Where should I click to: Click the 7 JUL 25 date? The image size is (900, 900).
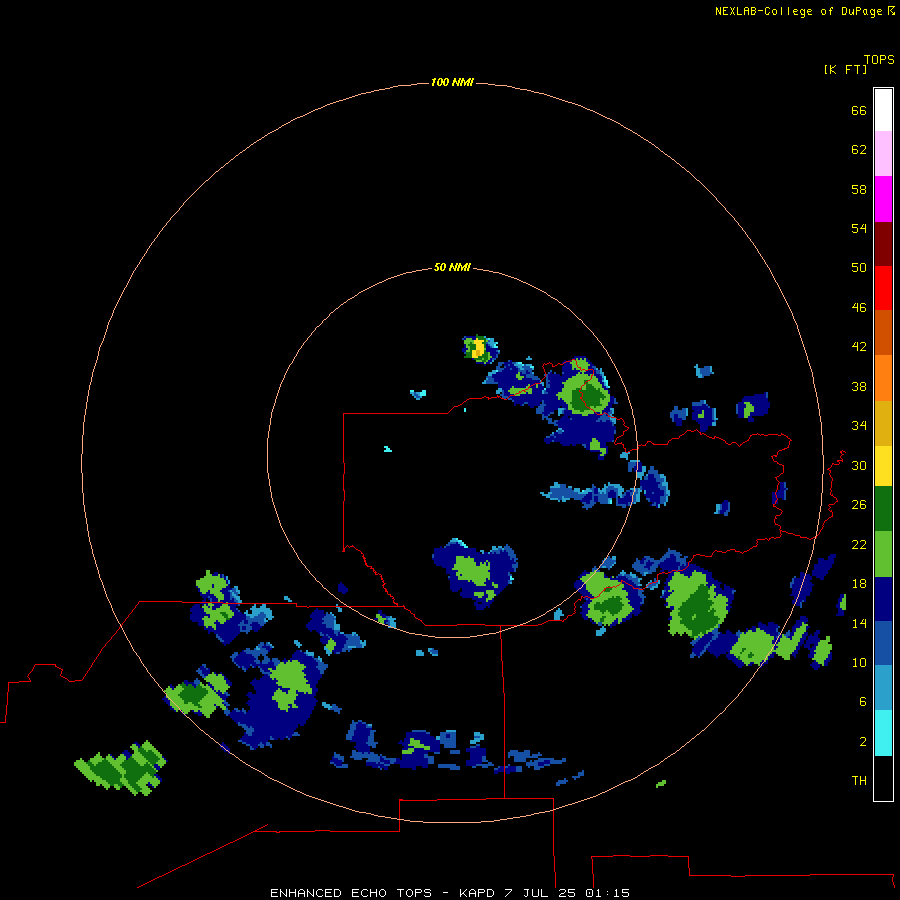540,893
